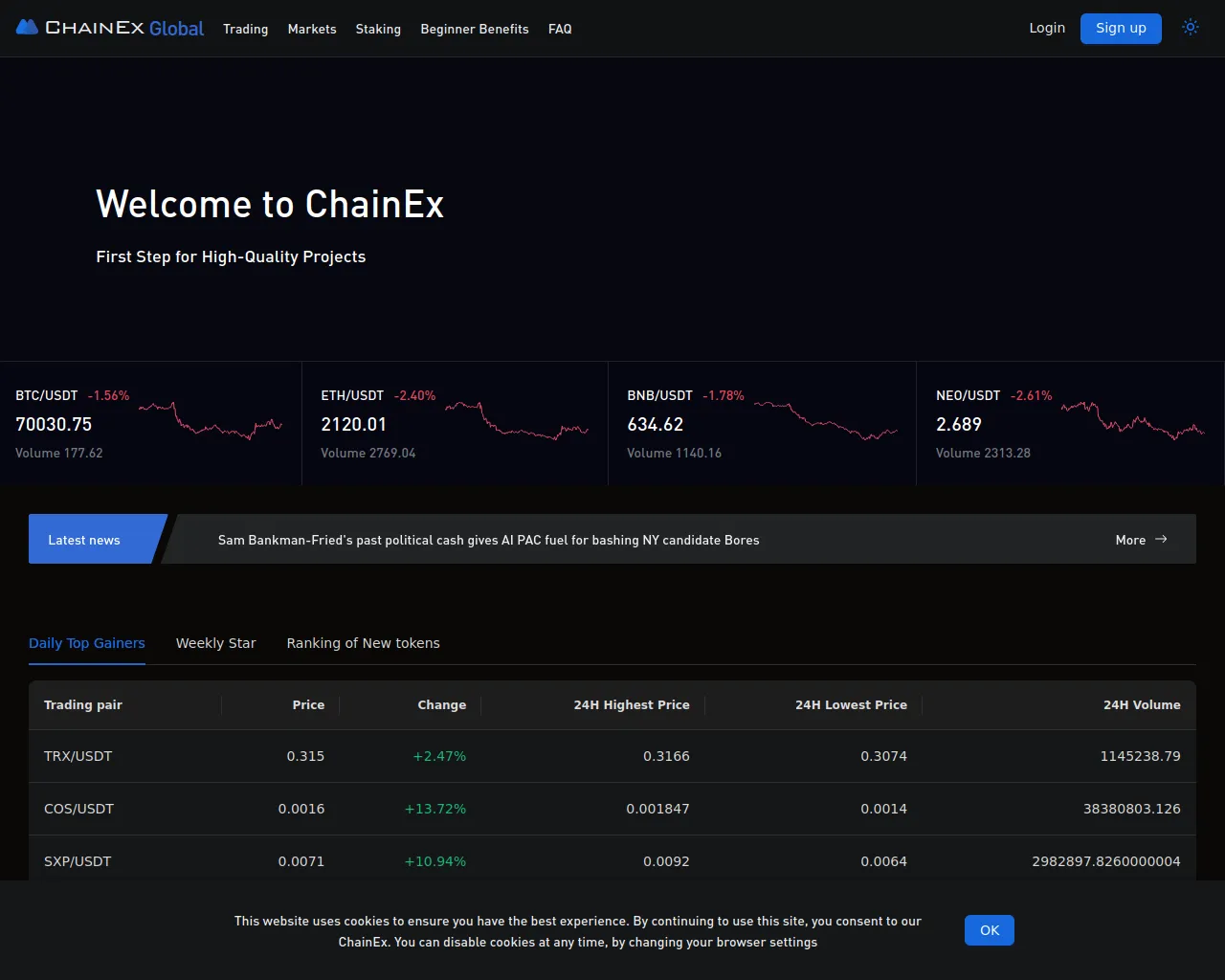View the NEO/USDT price sparkline chart
Screen dimensions: 1225x980
tap(1133, 420)
